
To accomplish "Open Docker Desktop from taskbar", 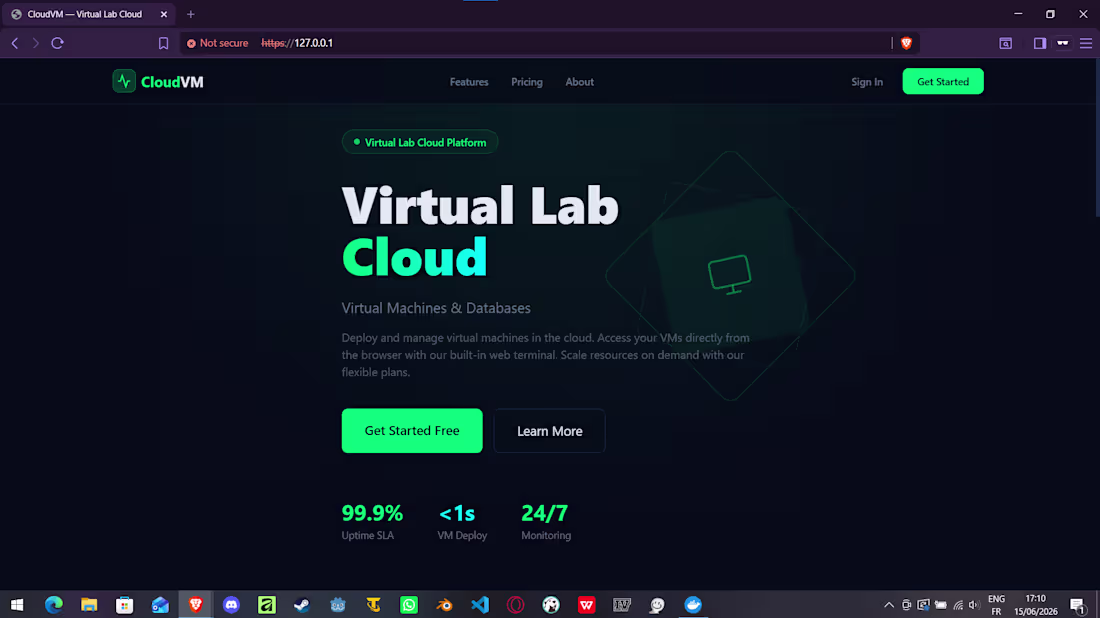I will pos(693,605).
